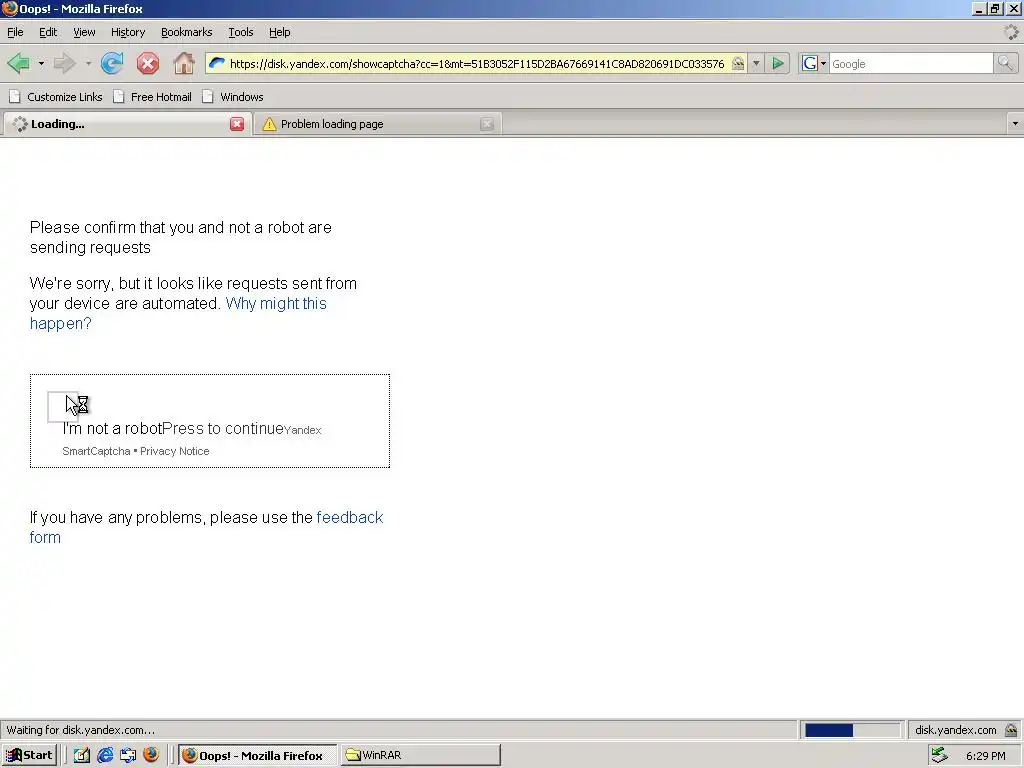Open the Edit menu
This screenshot has width=1024, height=768.
[48, 32]
